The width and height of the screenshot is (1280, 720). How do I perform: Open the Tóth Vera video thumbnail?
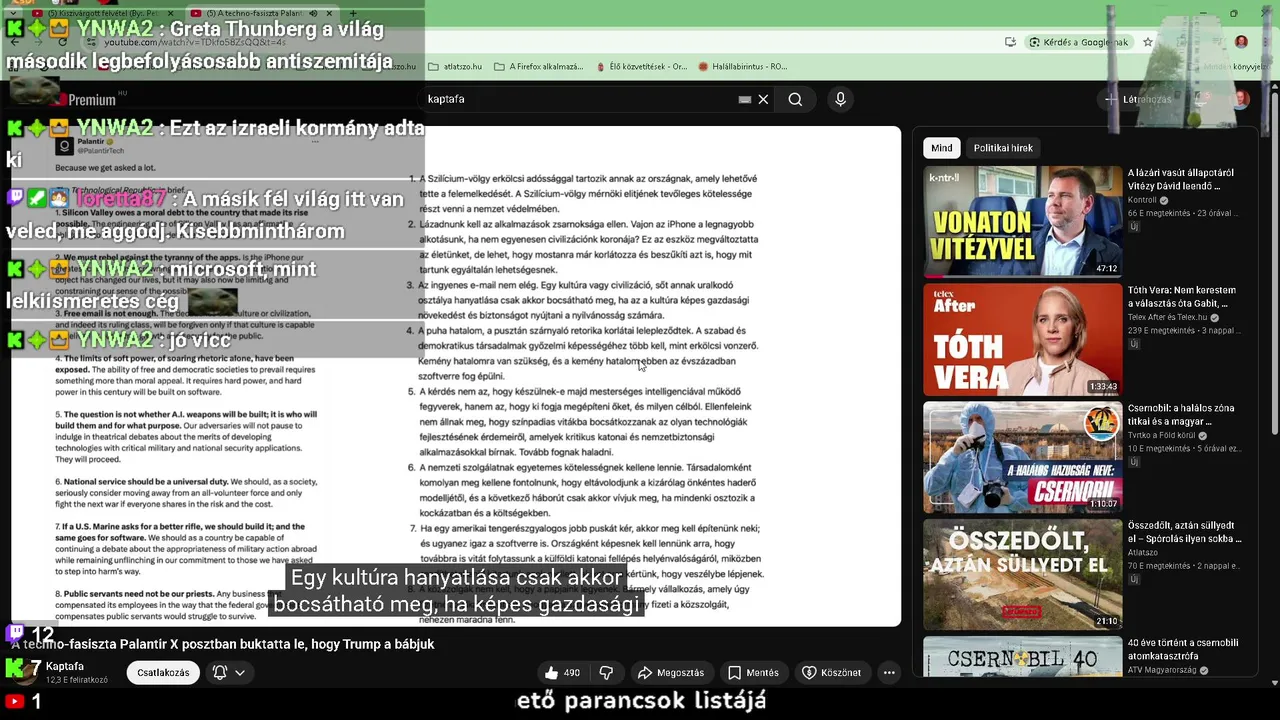1023,340
